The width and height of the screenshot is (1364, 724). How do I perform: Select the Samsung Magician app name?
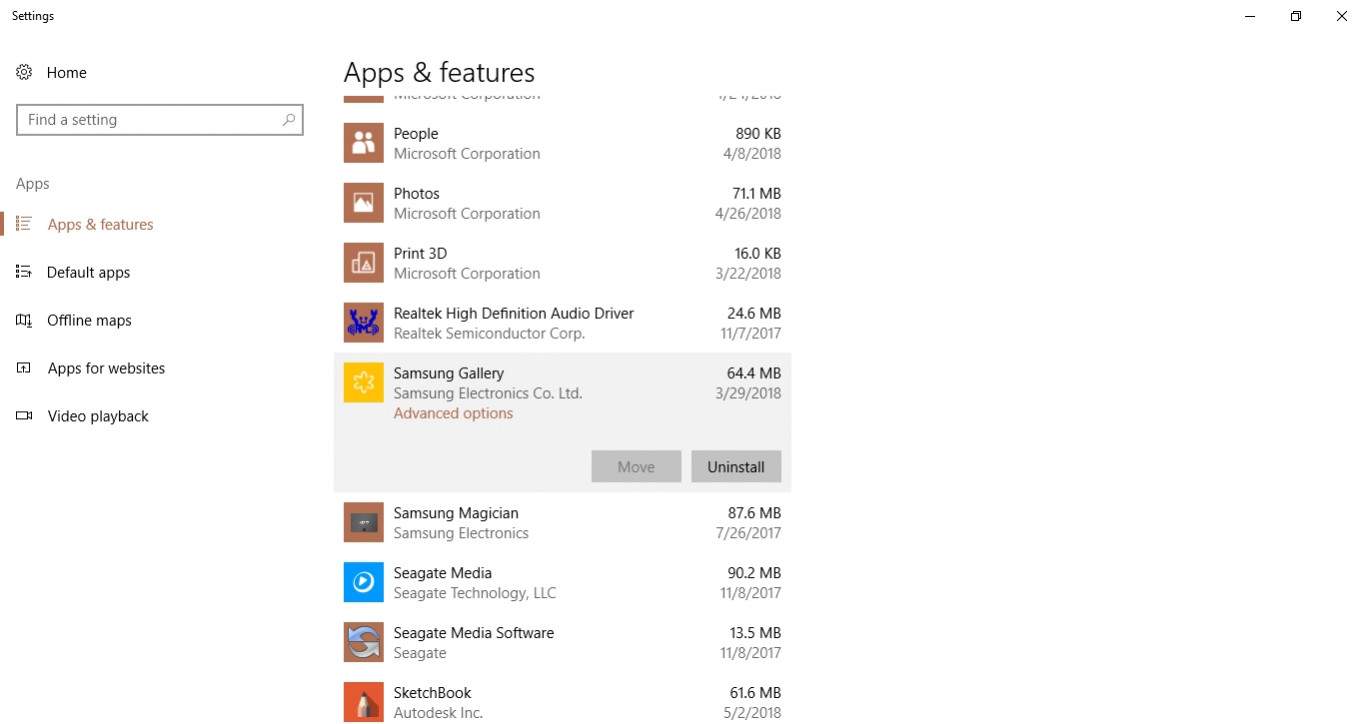(x=456, y=513)
